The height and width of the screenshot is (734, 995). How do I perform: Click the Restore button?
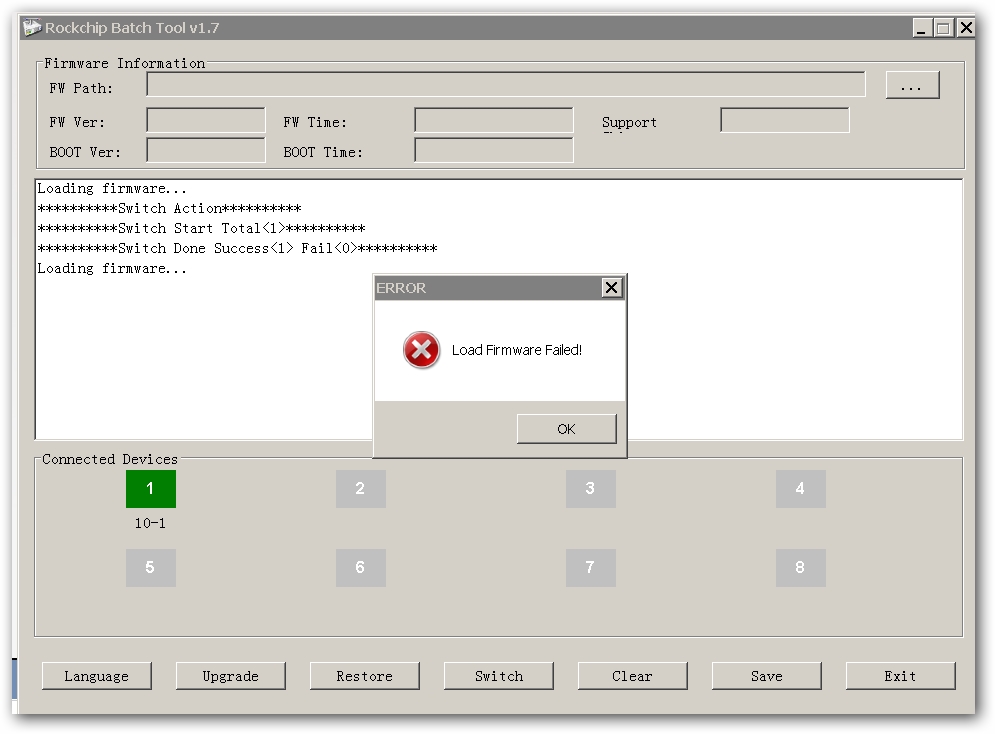(364, 676)
